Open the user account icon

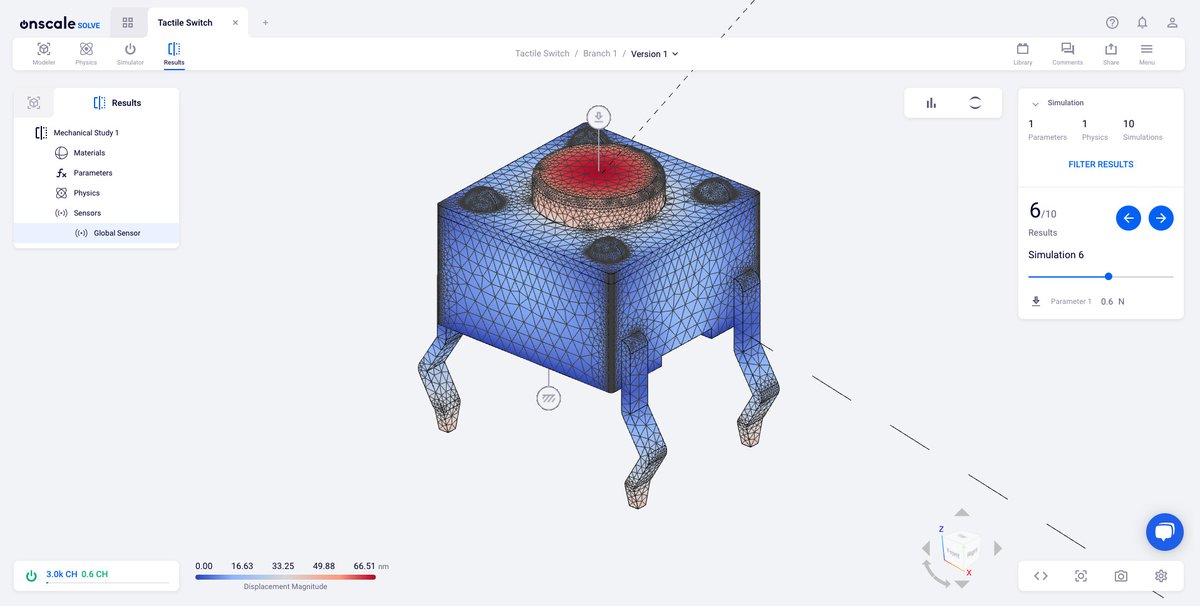click(1172, 22)
